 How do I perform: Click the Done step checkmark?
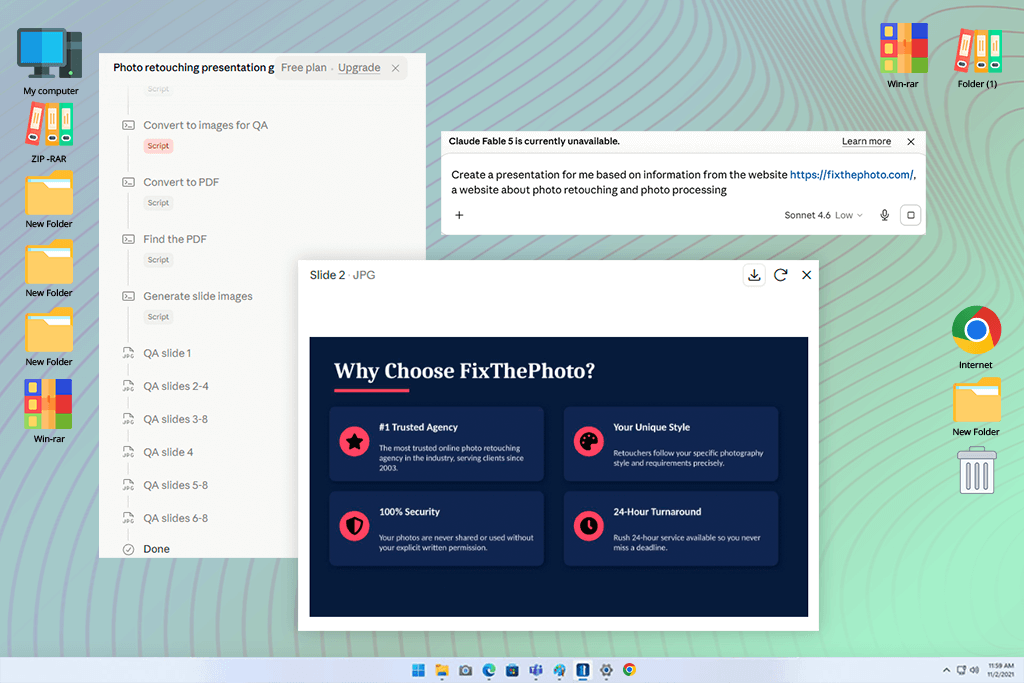[129, 549]
